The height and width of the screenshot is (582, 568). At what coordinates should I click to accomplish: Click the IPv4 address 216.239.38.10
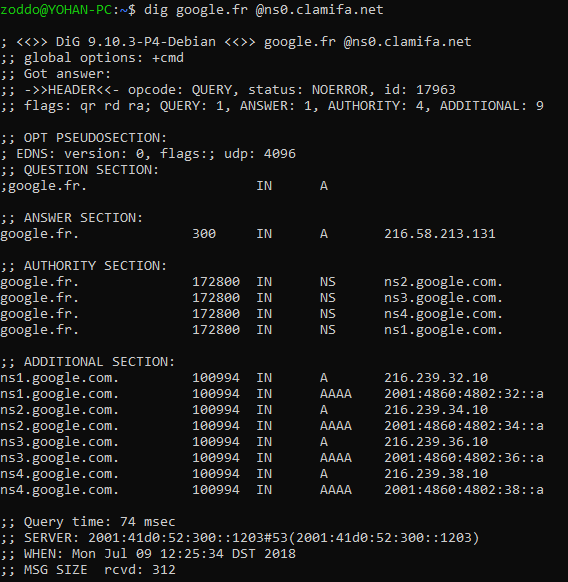(436, 474)
